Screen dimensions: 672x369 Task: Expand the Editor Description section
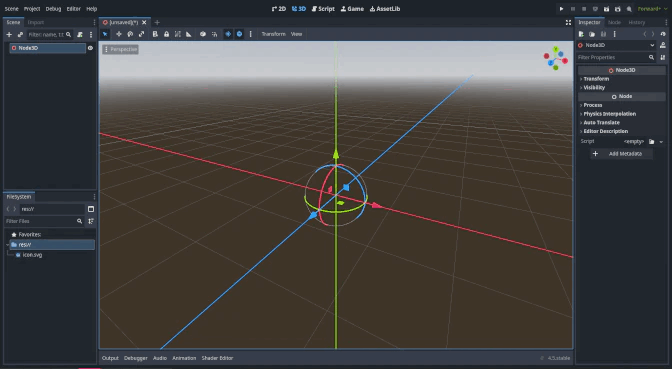[622, 131]
